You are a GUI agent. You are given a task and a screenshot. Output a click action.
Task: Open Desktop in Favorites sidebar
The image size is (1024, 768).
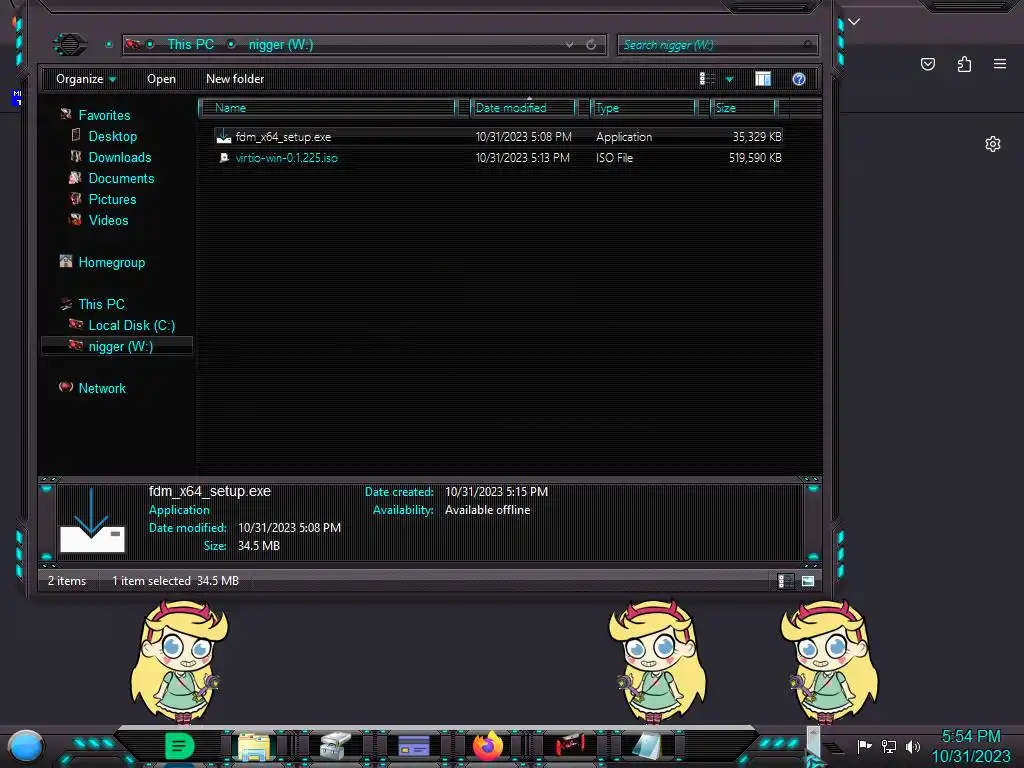(112, 136)
